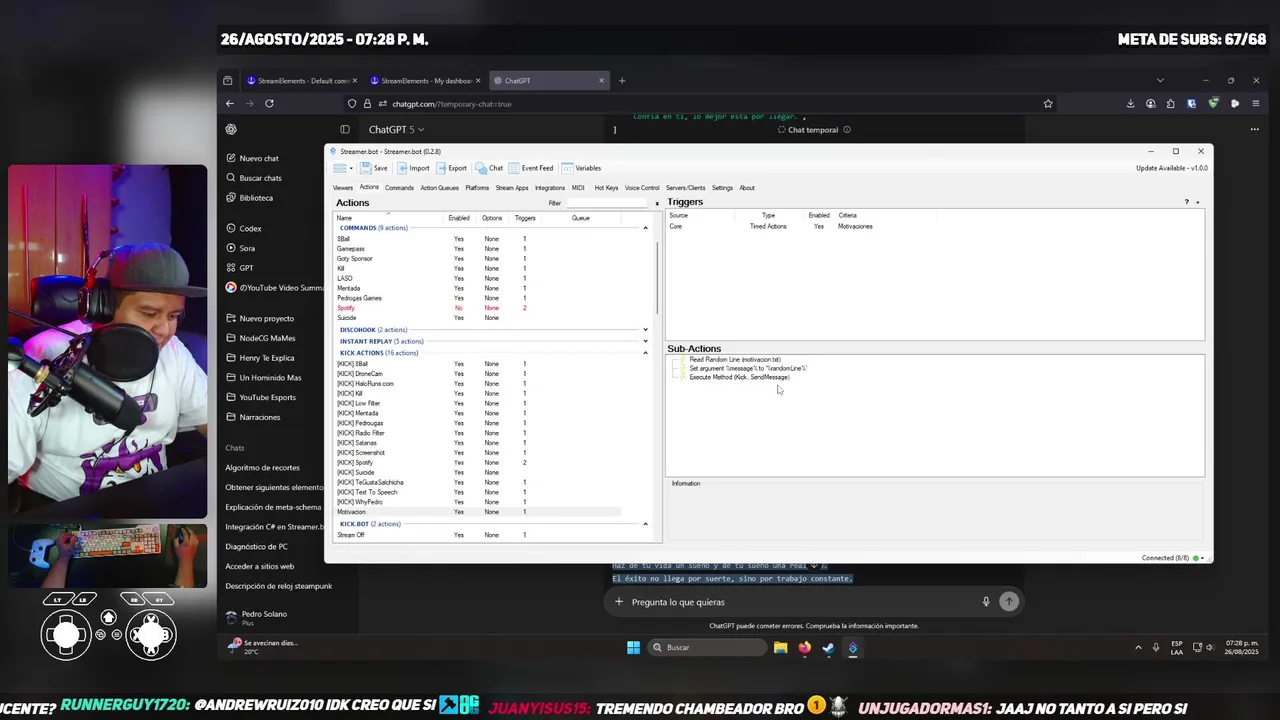Bookmark this page with the star icon
The height and width of the screenshot is (720, 1280).
(x=1048, y=103)
